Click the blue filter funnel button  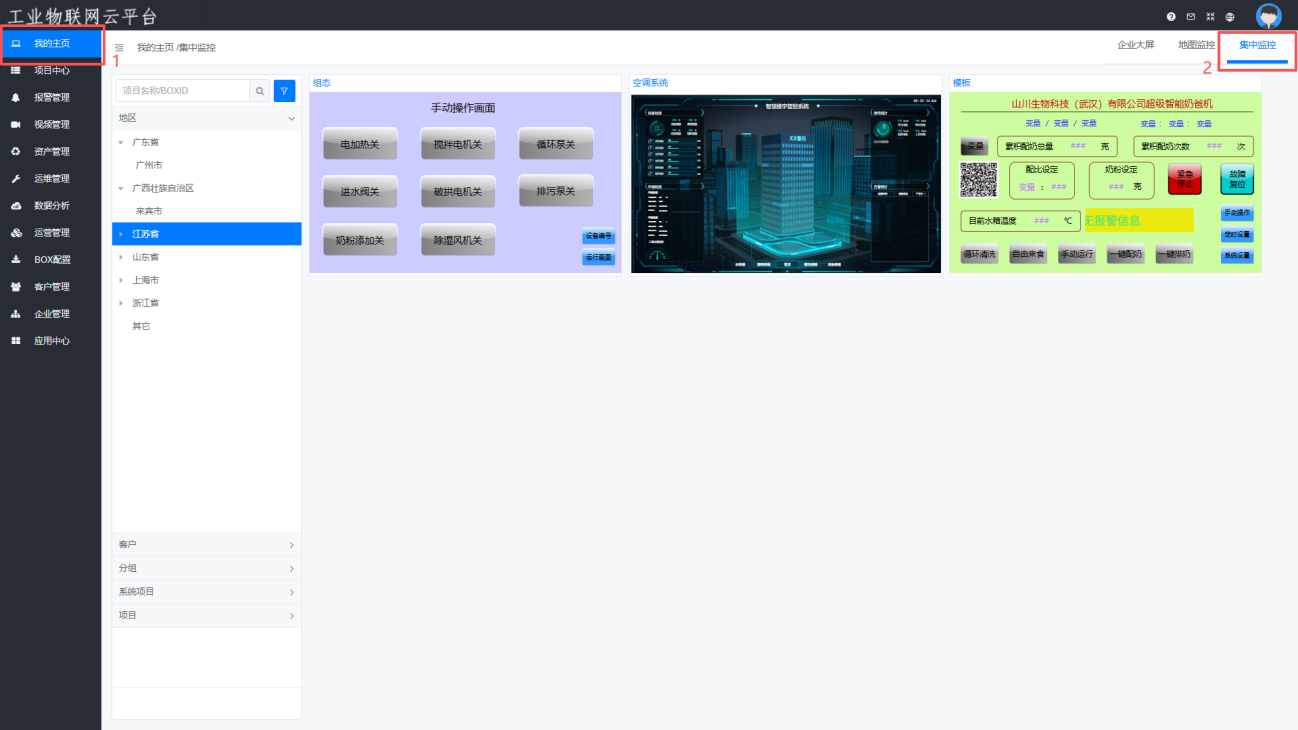click(285, 91)
